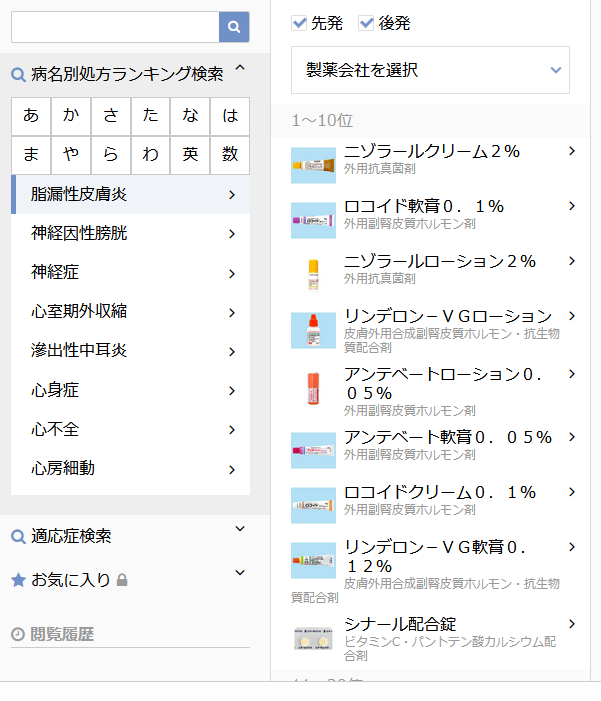Select the た kana filter

150,116
